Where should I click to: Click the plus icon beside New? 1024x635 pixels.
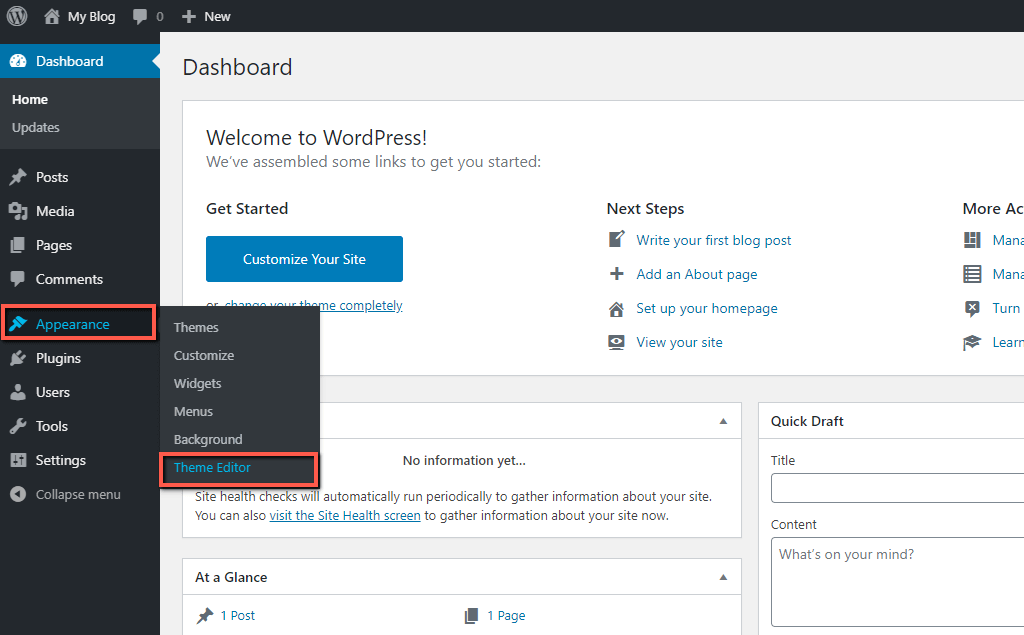click(x=189, y=16)
